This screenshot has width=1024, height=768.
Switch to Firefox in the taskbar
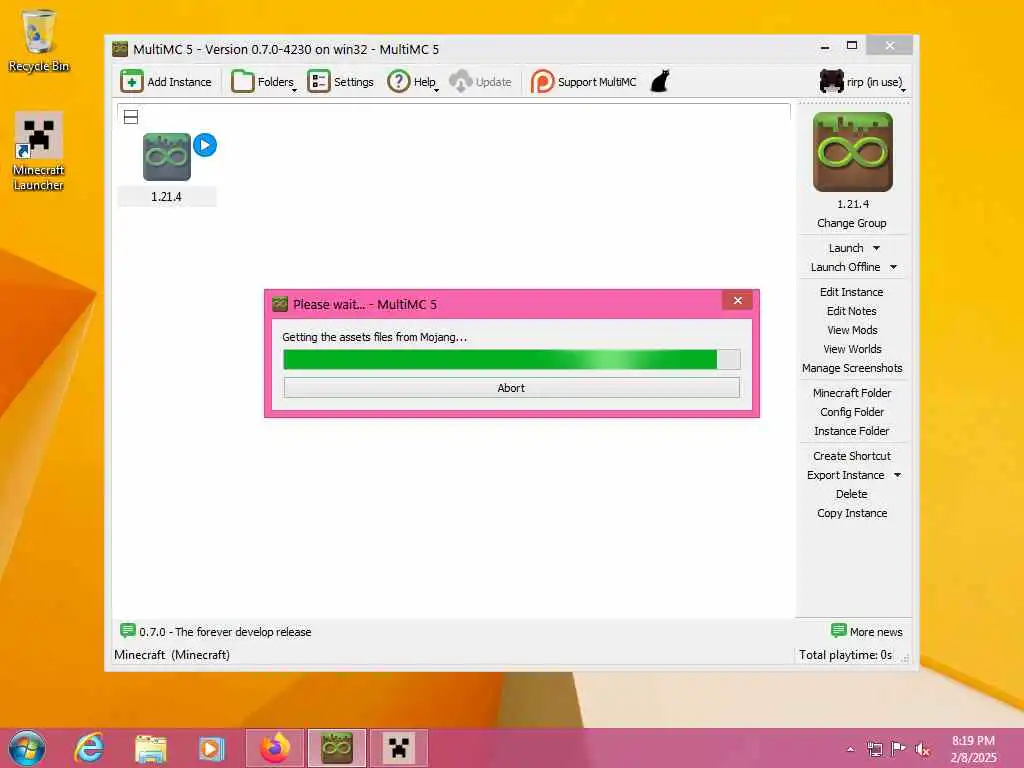(x=275, y=748)
